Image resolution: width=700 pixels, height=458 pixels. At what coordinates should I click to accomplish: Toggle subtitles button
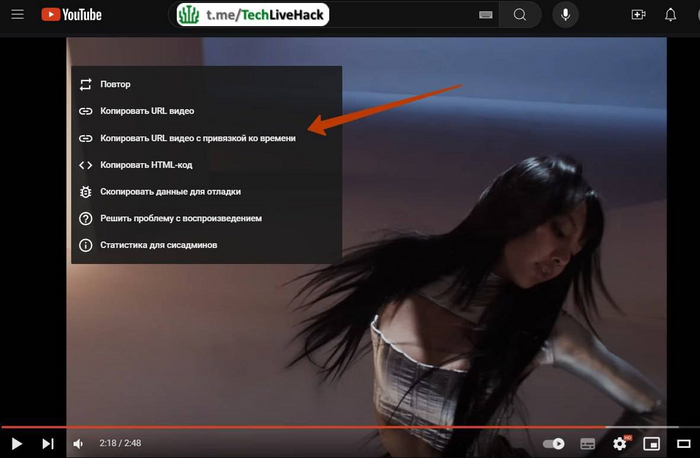pos(587,444)
